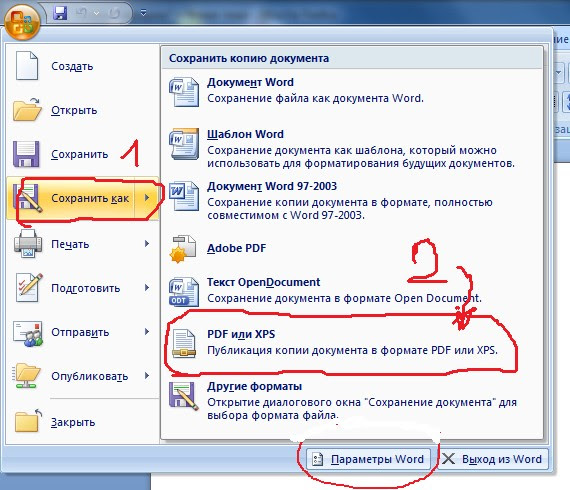The image size is (570, 490).
Task: Click the Параметры Word button
Action: (x=368, y=459)
